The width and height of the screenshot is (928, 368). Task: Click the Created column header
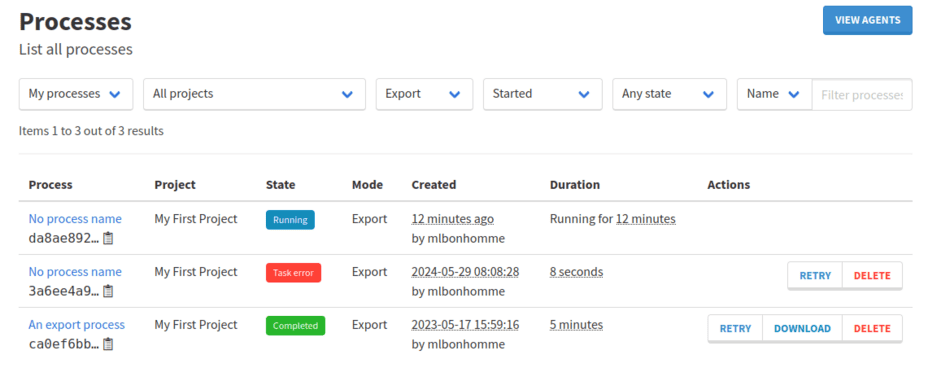click(x=434, y=185)
